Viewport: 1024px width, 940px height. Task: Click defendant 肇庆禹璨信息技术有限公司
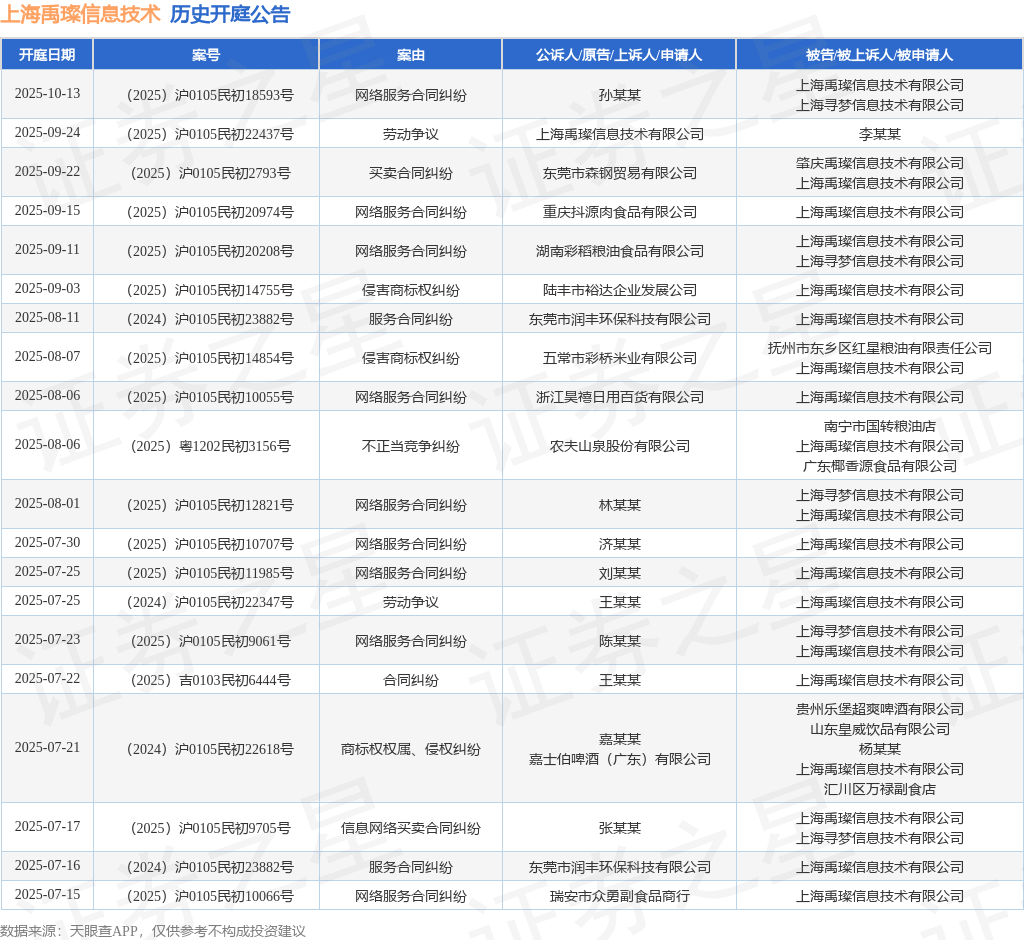point(879,163)
